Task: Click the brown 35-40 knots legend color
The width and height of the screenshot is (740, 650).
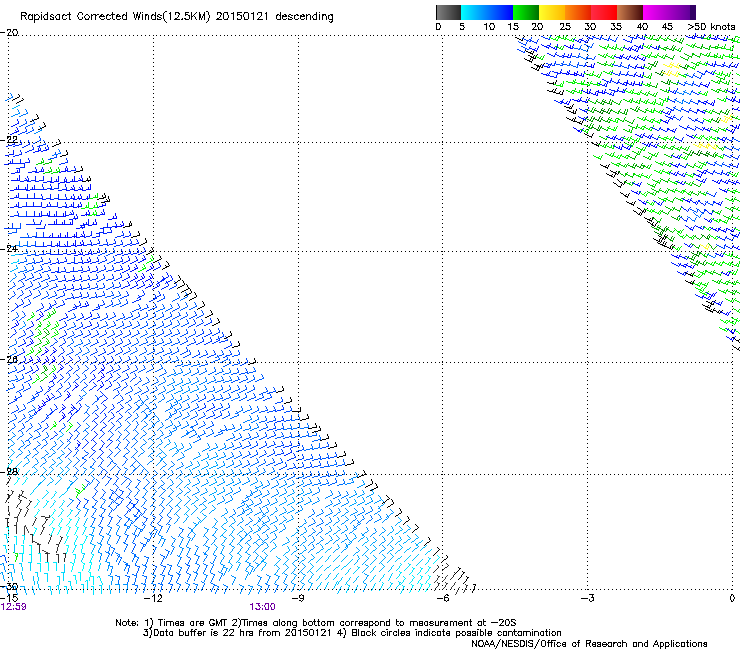Action: click(630, 12)
